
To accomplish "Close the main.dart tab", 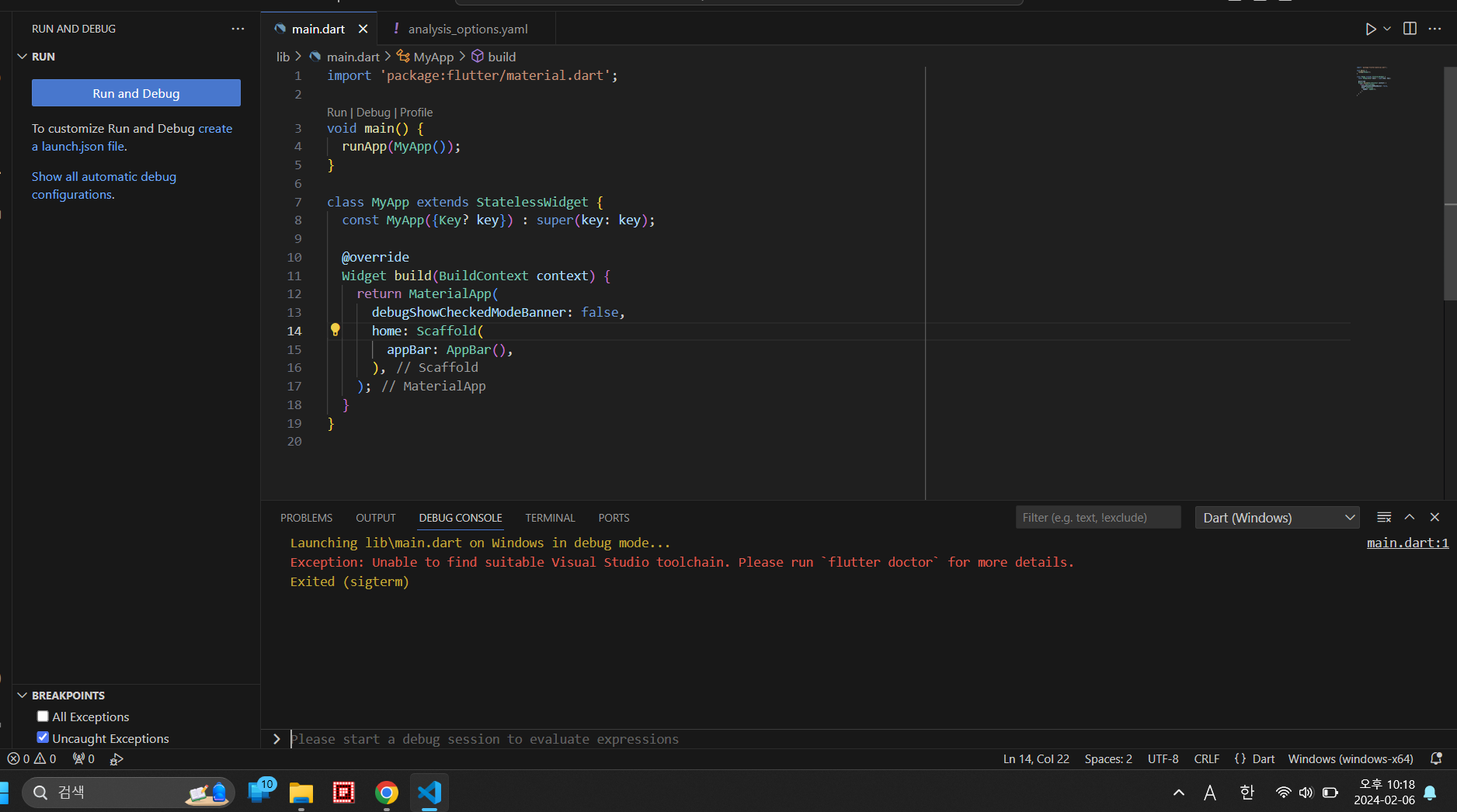I will (363, 29).
